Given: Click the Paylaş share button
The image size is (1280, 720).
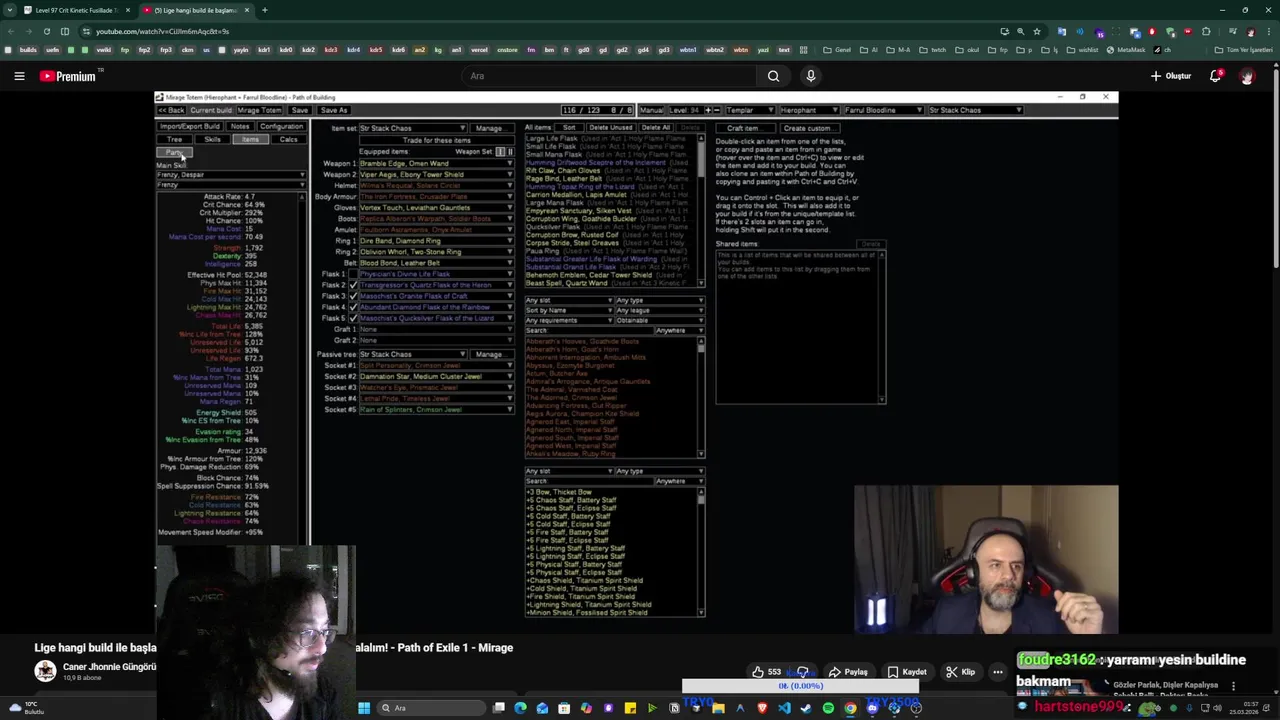Looking at the screenshot, I should tap(849, 672).
